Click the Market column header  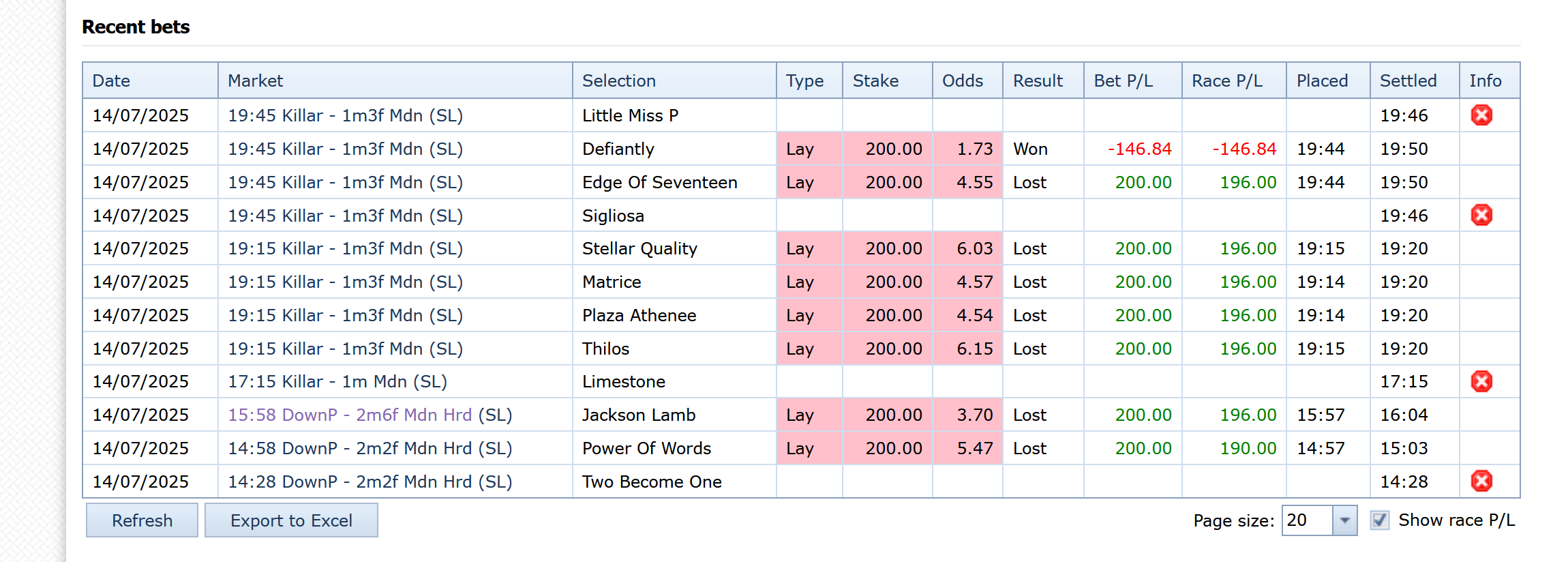[255, 80]
